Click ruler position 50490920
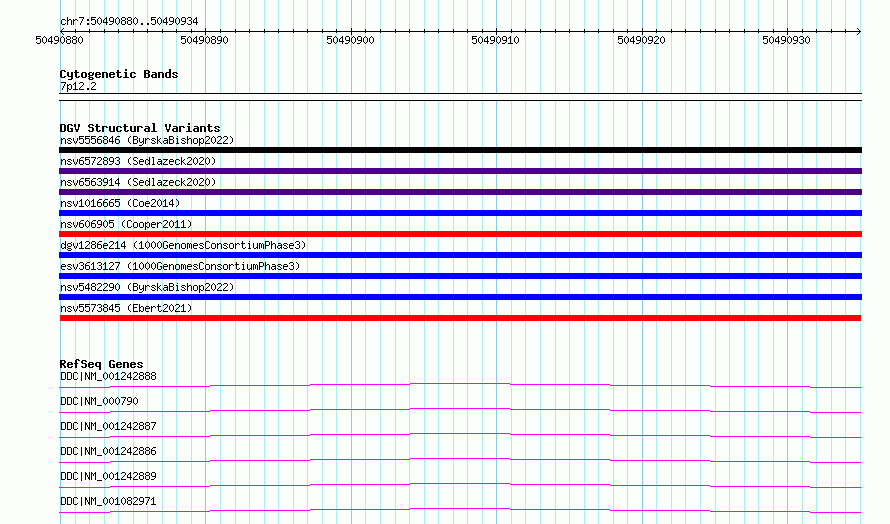 point(641,40)
